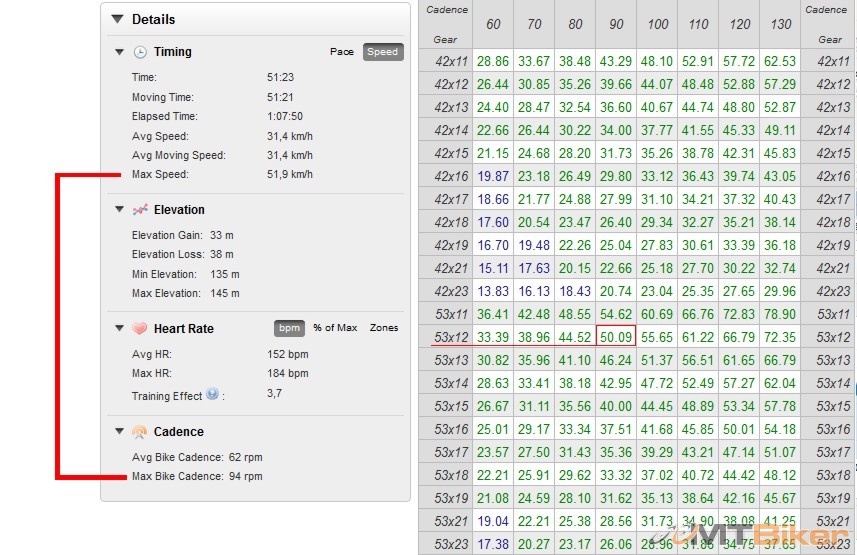Click the highlighted 50.09 table cell
Screen dimensions: 857x555
click(x=615, y=337)
